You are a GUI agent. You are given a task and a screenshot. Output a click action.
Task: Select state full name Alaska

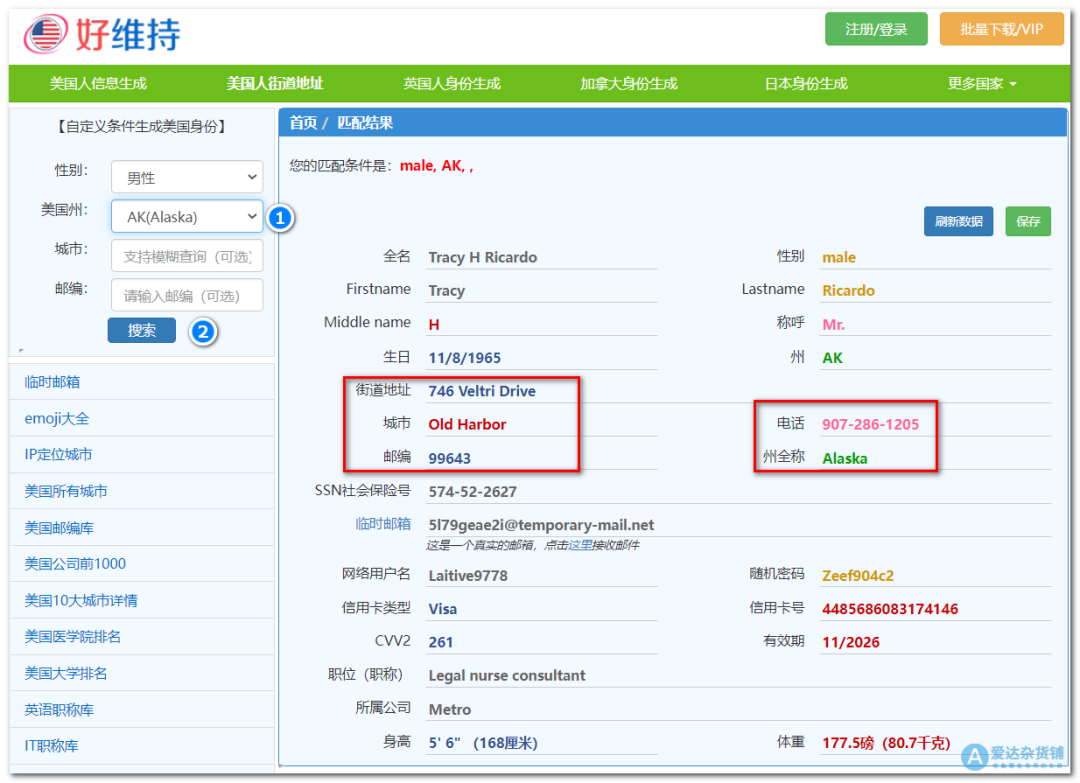(x=844, y=458)
